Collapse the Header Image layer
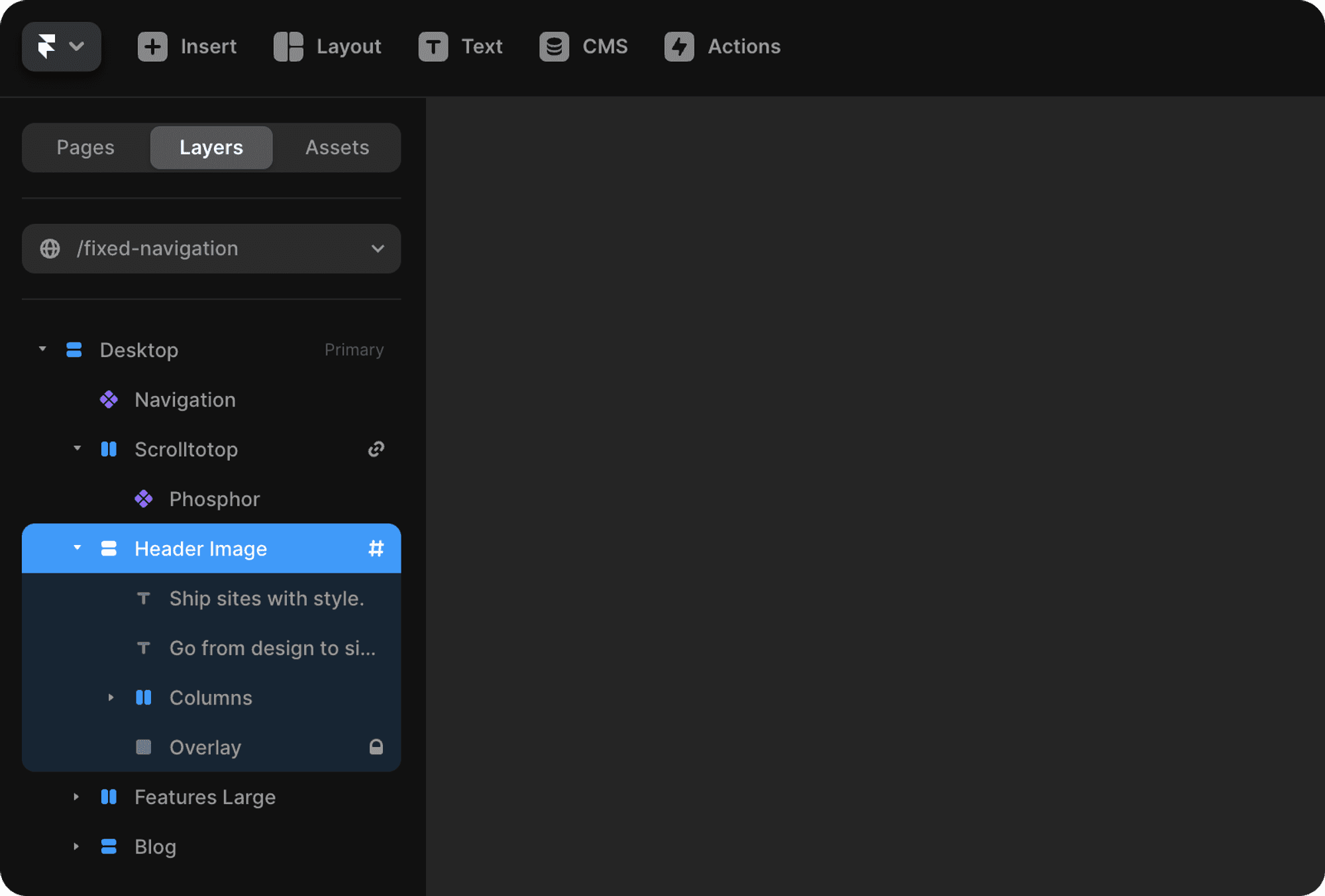The width and height of the screenshot is (1325, 896). click(77, 548)
